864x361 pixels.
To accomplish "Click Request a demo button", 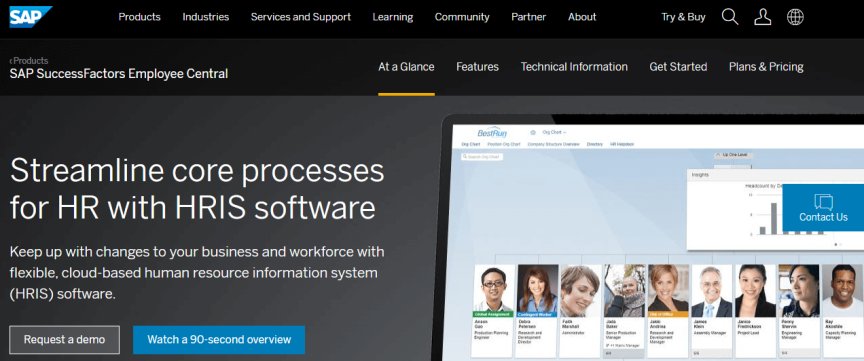I will tap(64, 340).
